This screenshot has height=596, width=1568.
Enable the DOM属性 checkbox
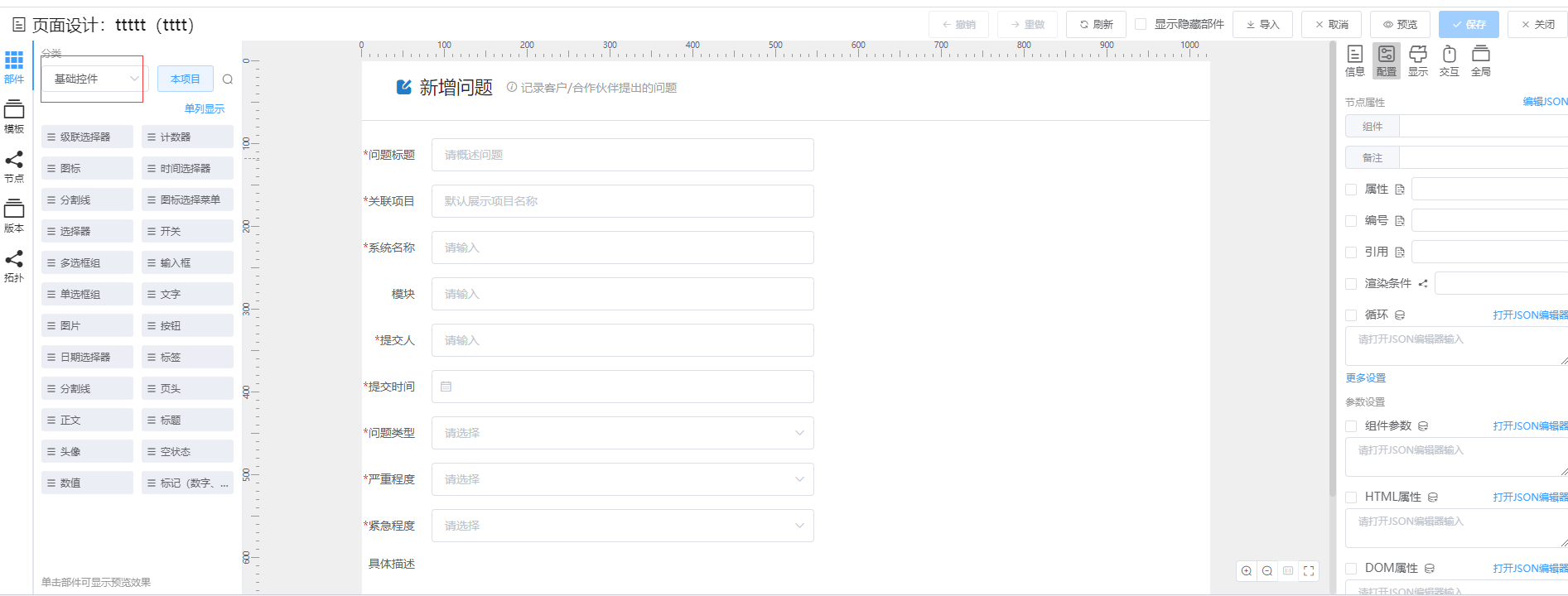coord(1351,569)
